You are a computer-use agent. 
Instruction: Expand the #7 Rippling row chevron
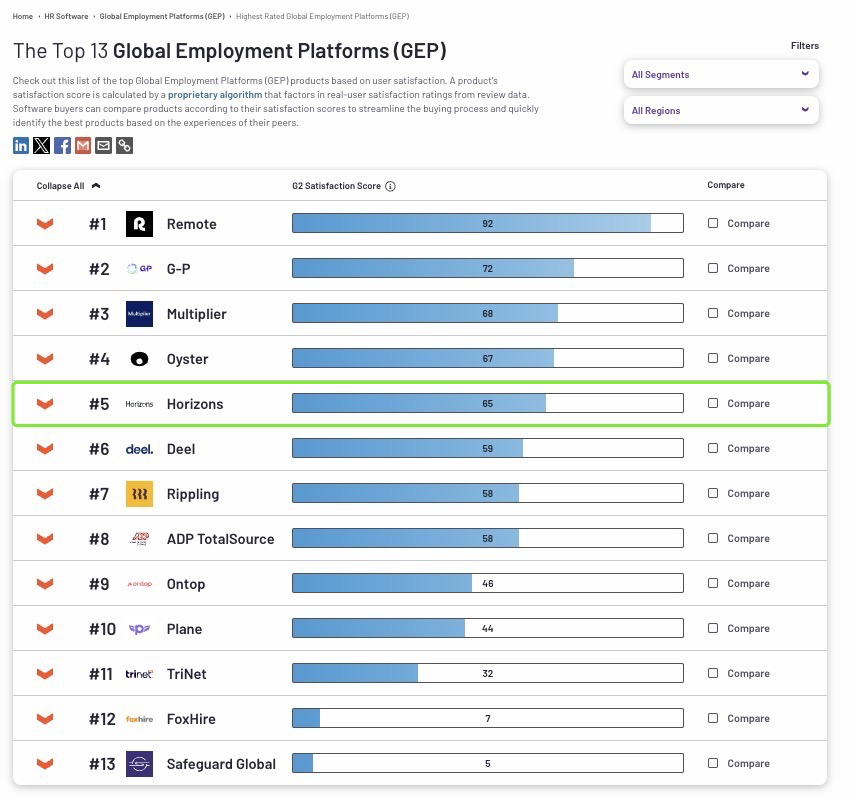click(45, 493)
